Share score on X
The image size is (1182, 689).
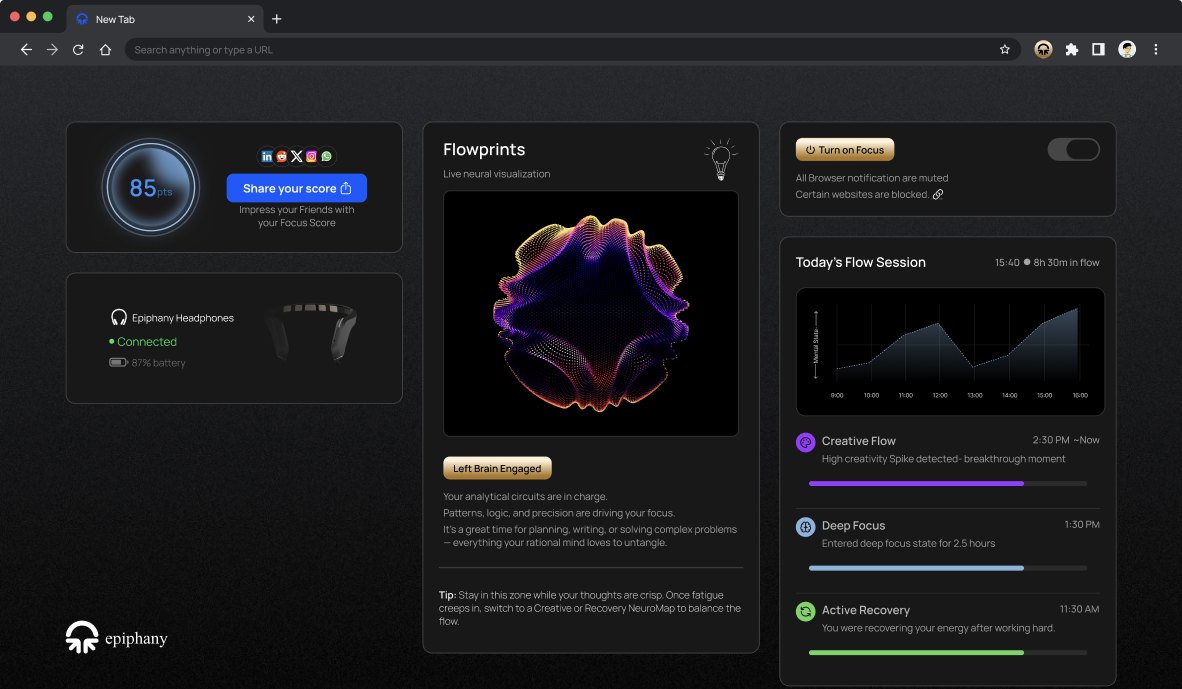coord(296,156)
